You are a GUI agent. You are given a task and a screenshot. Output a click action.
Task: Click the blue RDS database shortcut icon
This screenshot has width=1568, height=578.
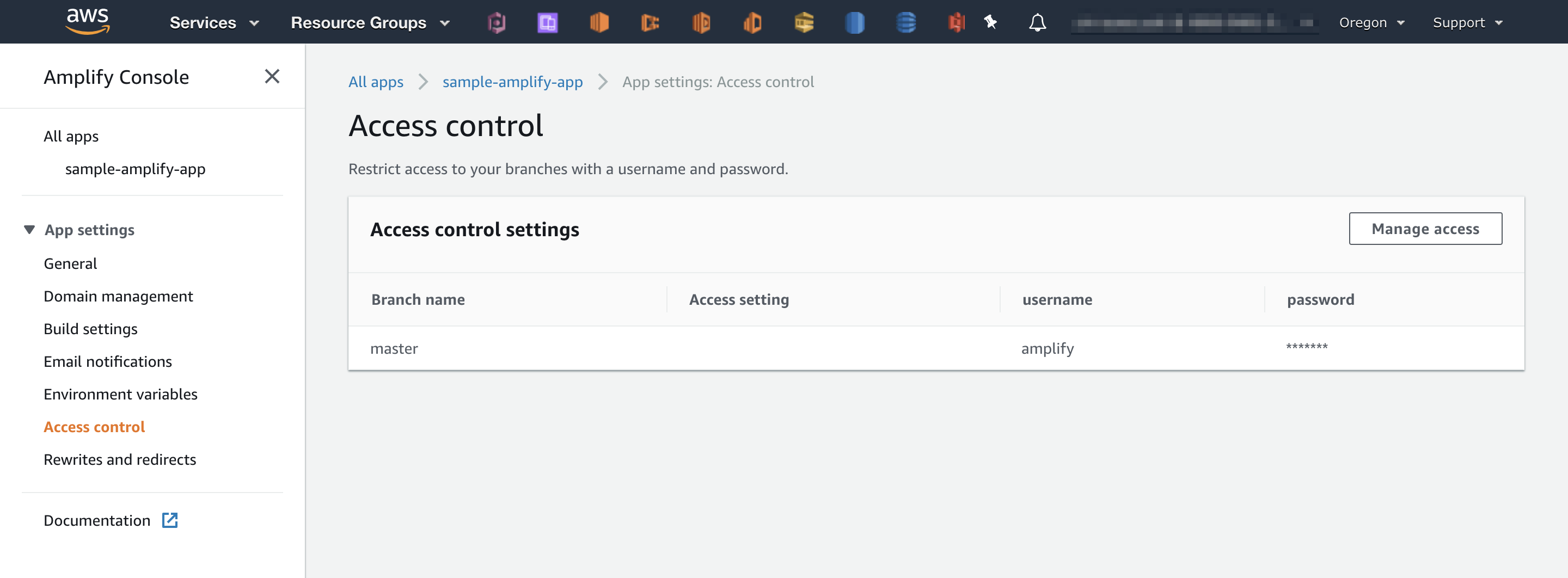click(855, 22)
